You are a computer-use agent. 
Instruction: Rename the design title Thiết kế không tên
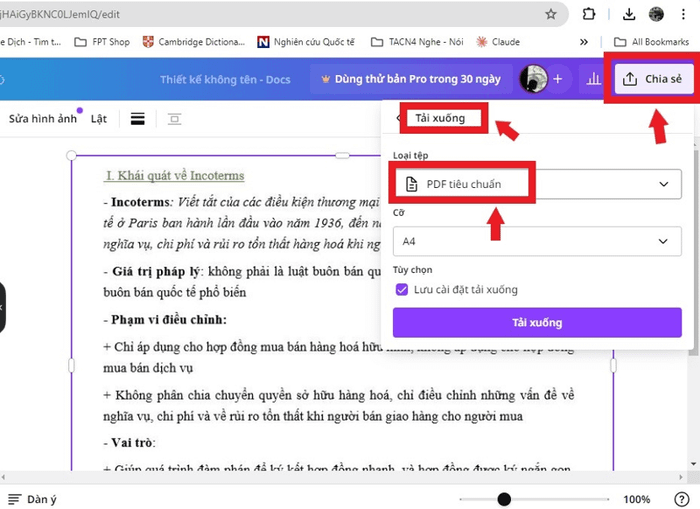point(225,79)
